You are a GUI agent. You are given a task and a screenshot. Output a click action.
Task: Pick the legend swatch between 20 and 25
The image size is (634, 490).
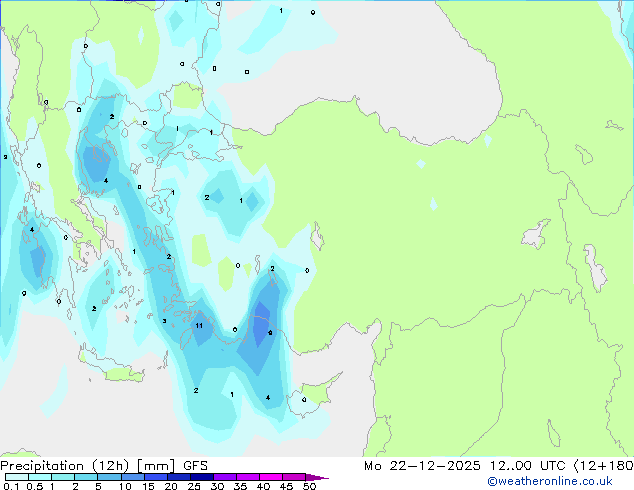point(179,477)
